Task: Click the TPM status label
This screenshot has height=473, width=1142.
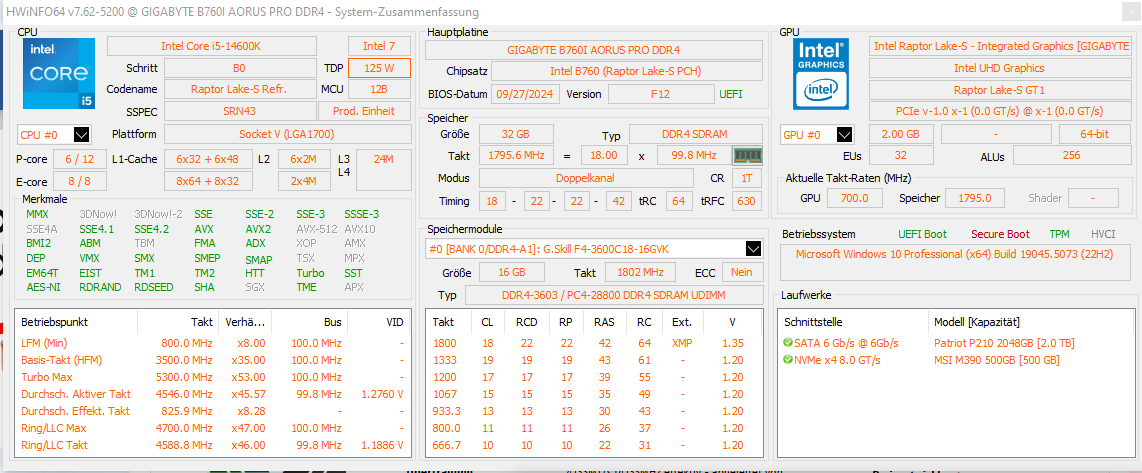Action: [1060, 234]
